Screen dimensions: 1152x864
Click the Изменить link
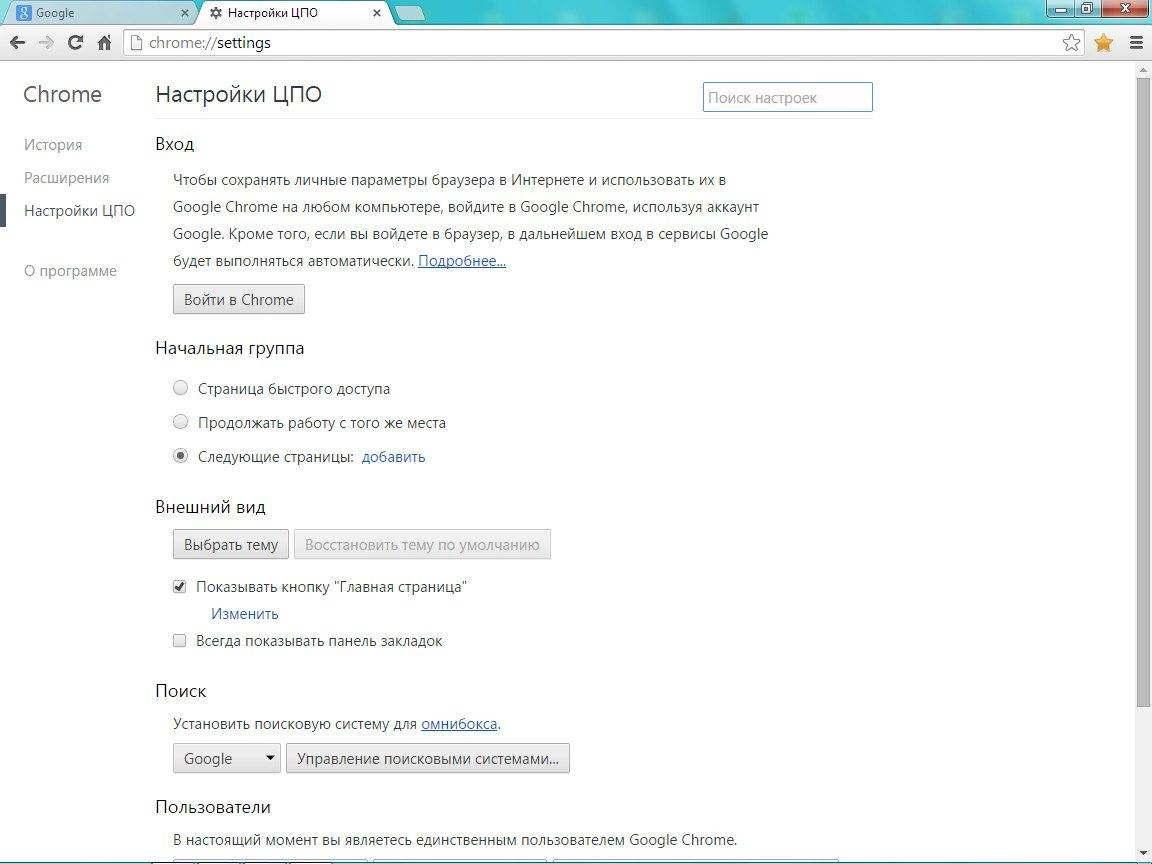pyautogui.click(x=245, y=613)
